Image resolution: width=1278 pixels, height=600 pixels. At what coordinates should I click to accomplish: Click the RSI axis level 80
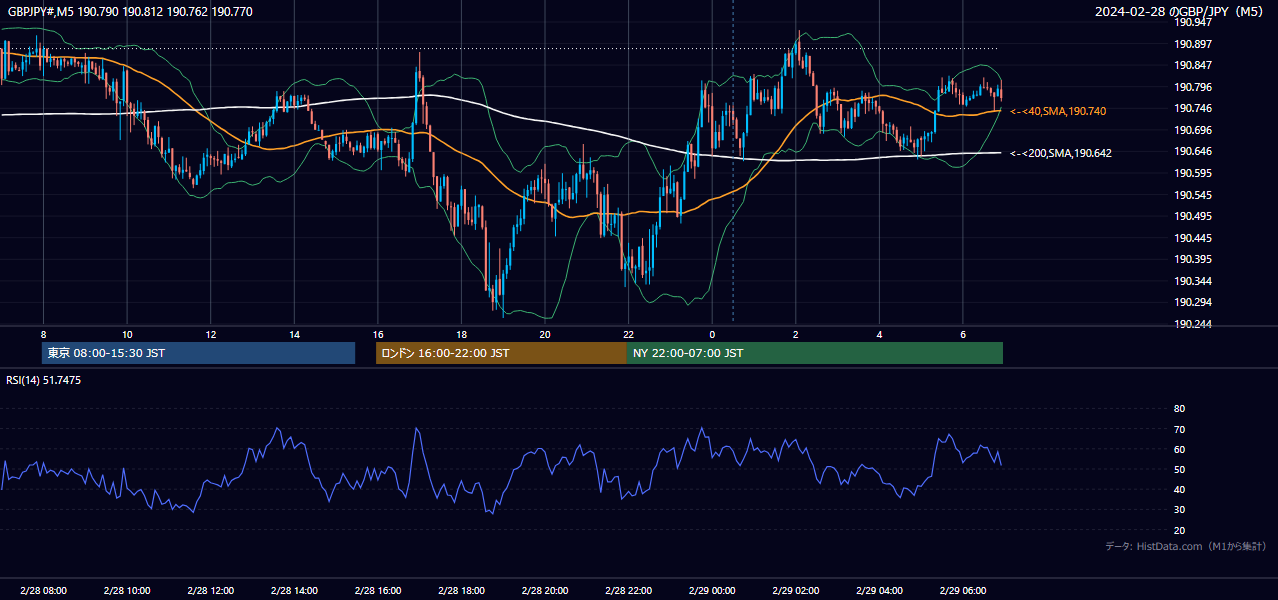(x=1179, y=409)
